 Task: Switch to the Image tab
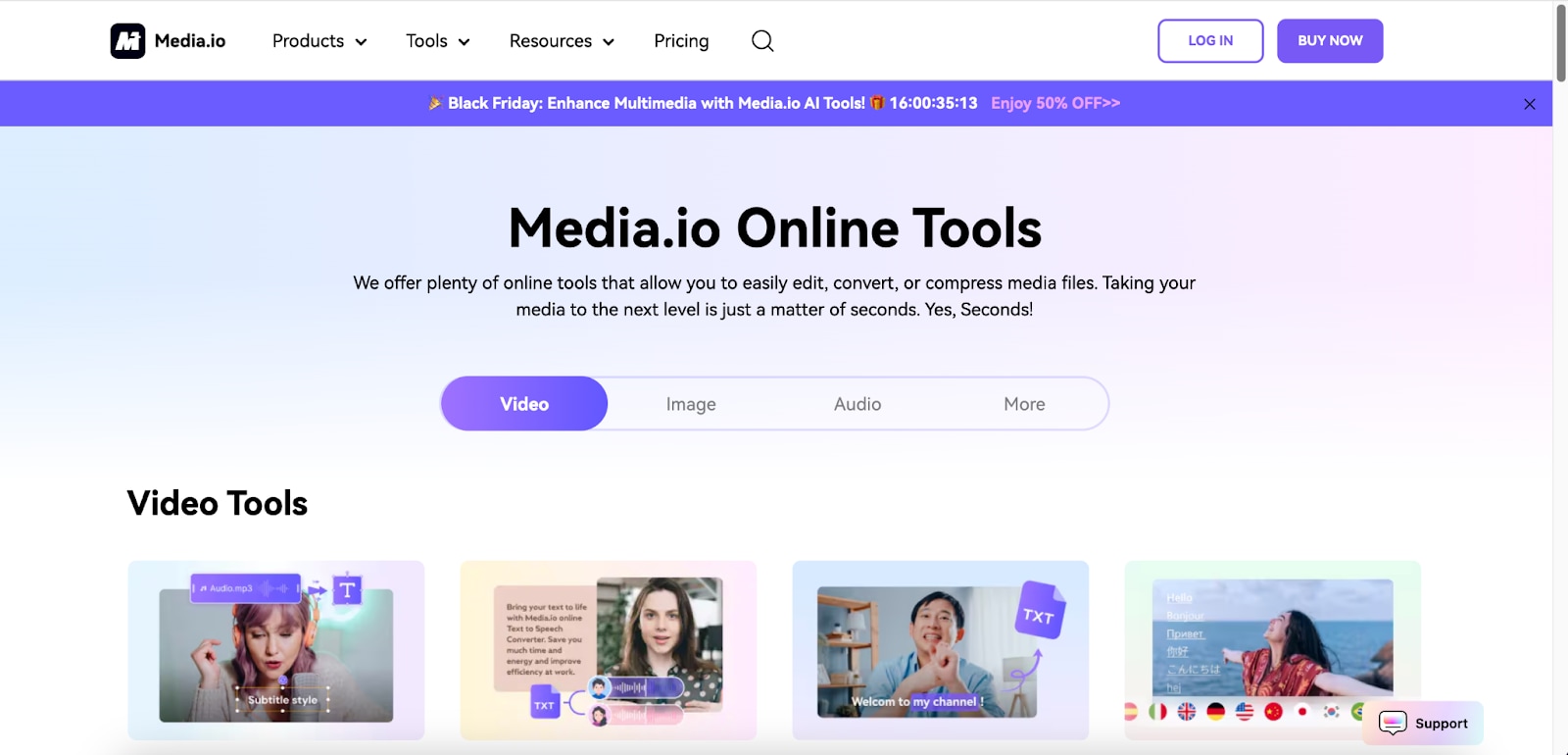(691, 404)
